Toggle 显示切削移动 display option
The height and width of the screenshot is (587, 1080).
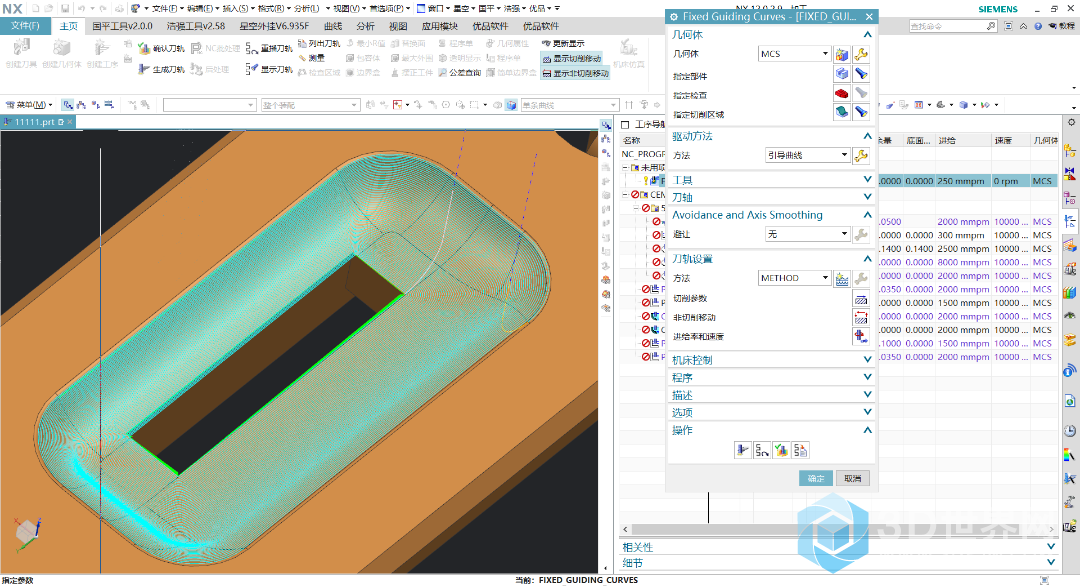pos(572,59)
